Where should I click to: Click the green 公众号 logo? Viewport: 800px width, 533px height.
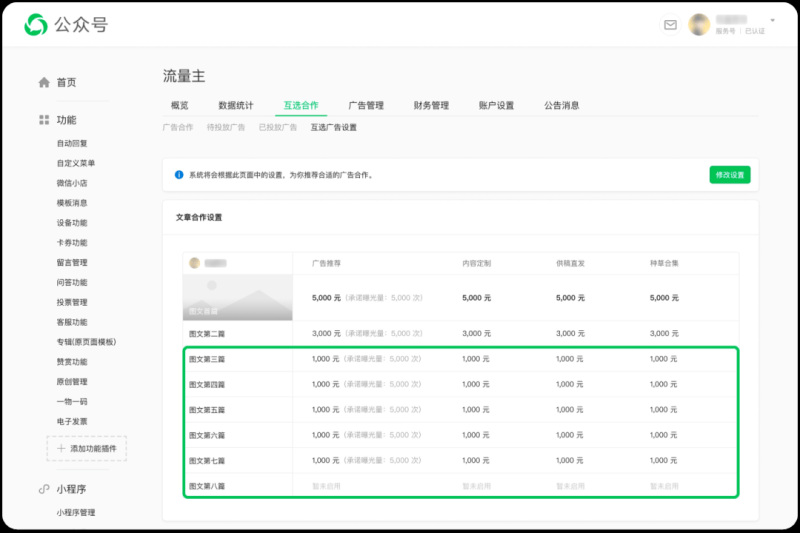pos(36,24)
